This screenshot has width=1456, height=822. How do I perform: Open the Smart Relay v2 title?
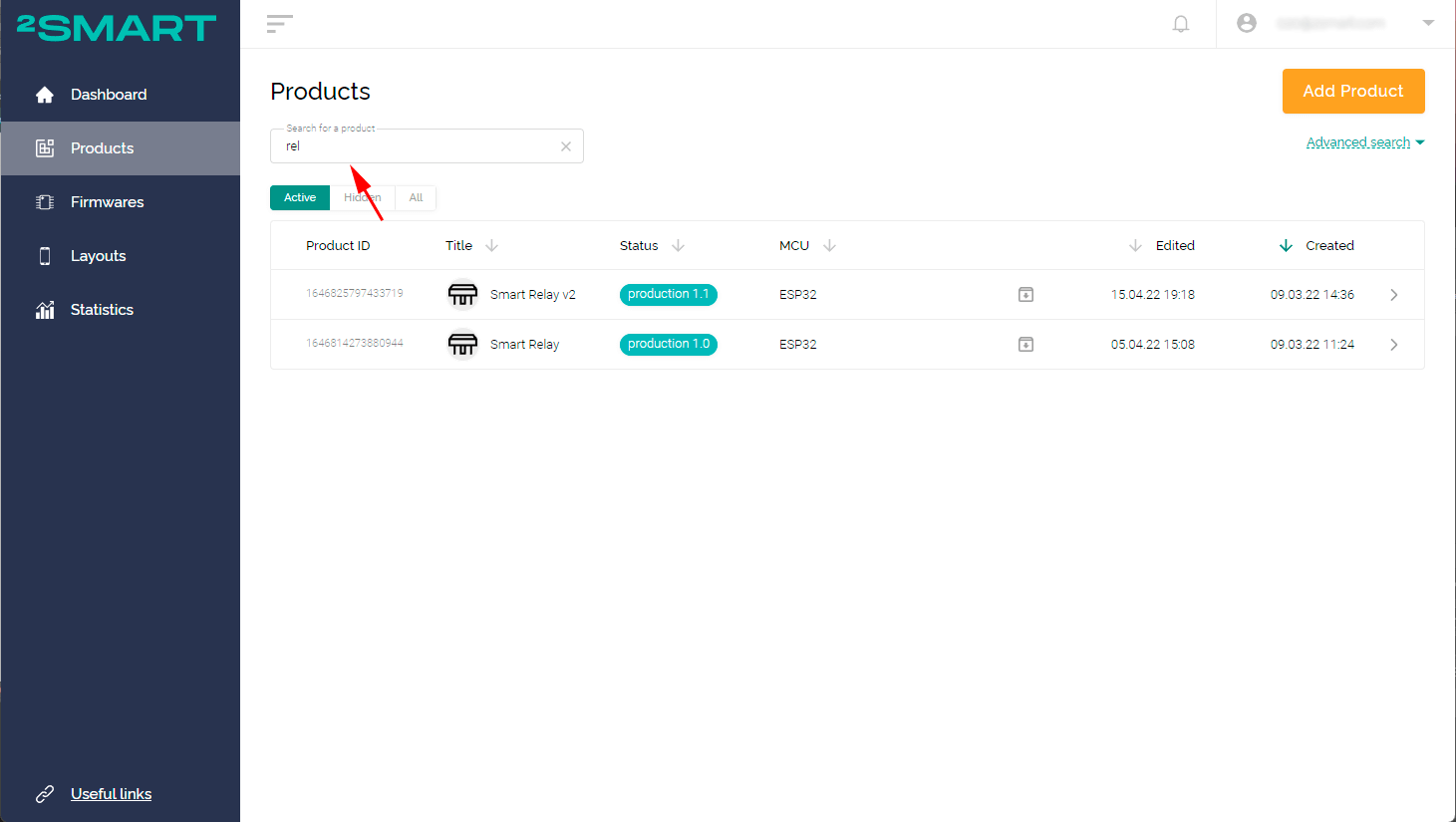coord(533,295)
